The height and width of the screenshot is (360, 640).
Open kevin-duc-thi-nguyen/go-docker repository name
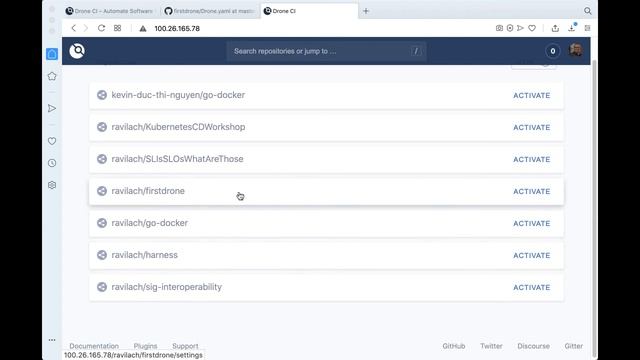(178, 95)
